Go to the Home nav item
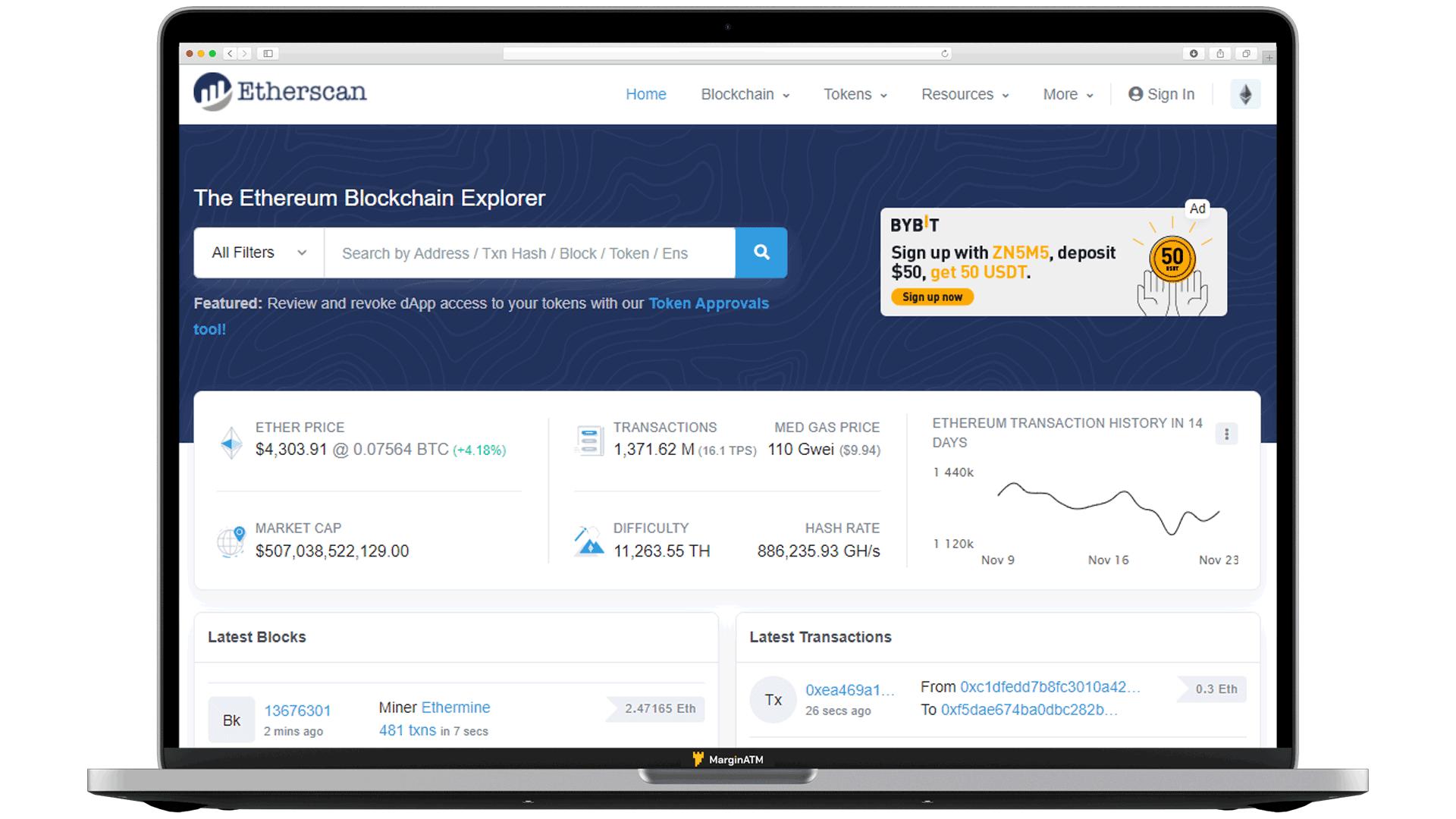1456x819 pixels. coord(645,94)
